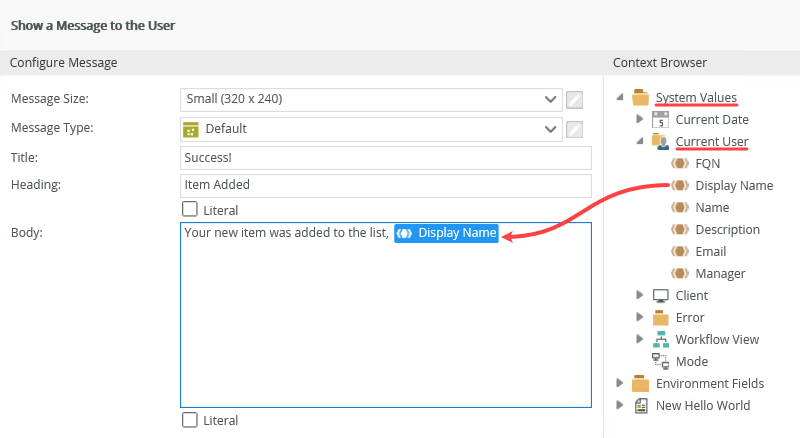
Task: Click the Display Name field icon in tree
Action: click(x=680, y=185)
